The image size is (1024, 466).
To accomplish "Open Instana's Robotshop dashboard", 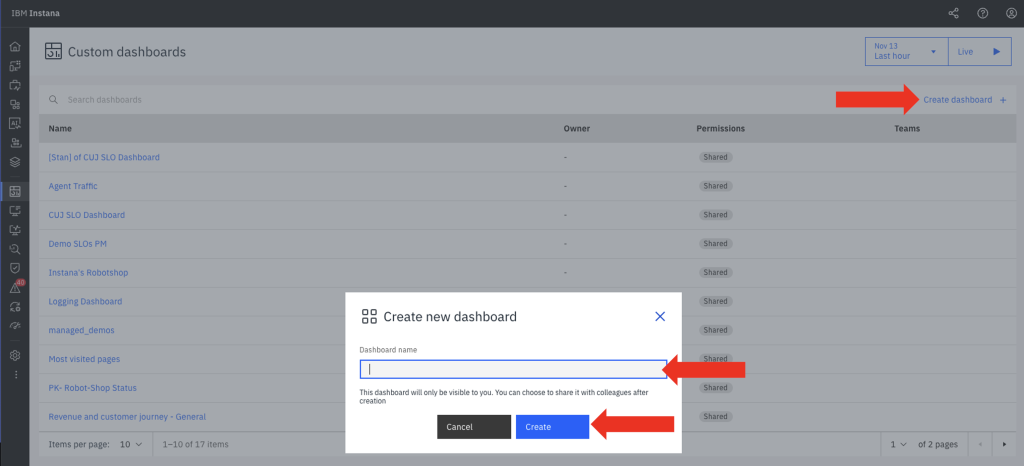I will [x=88, y=272].
